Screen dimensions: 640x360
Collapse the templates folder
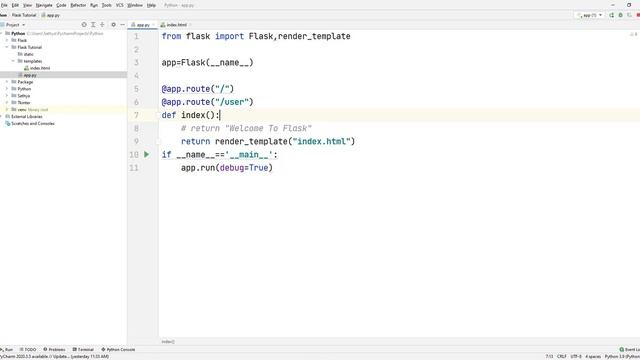point(13,61)
